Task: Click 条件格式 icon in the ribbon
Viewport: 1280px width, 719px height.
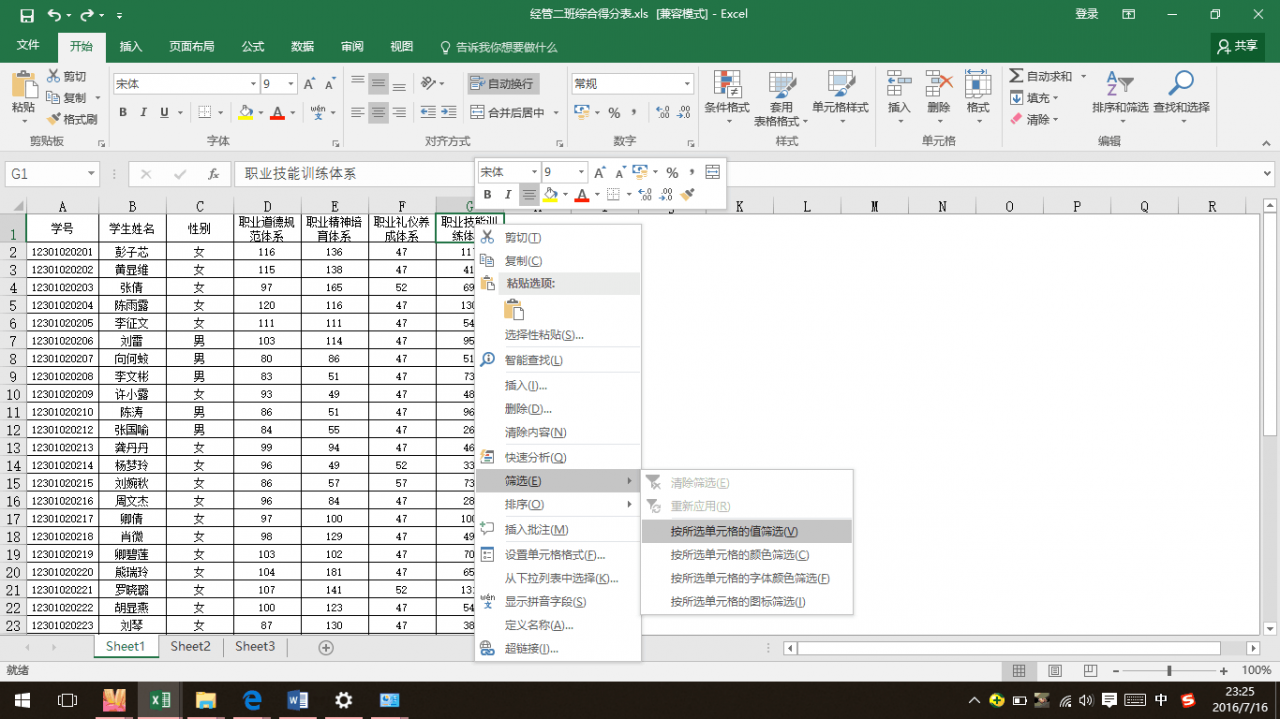Action: [727, 85]
